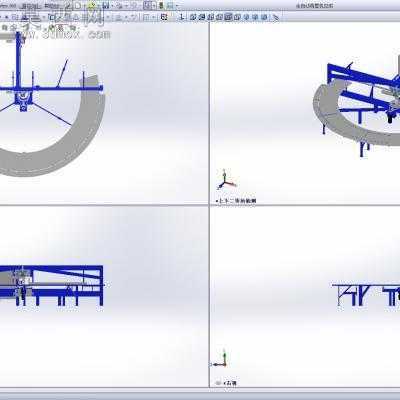400x400 pixels.
Task: Switch to the Trimetric view icon
Action: click(256, 17)
